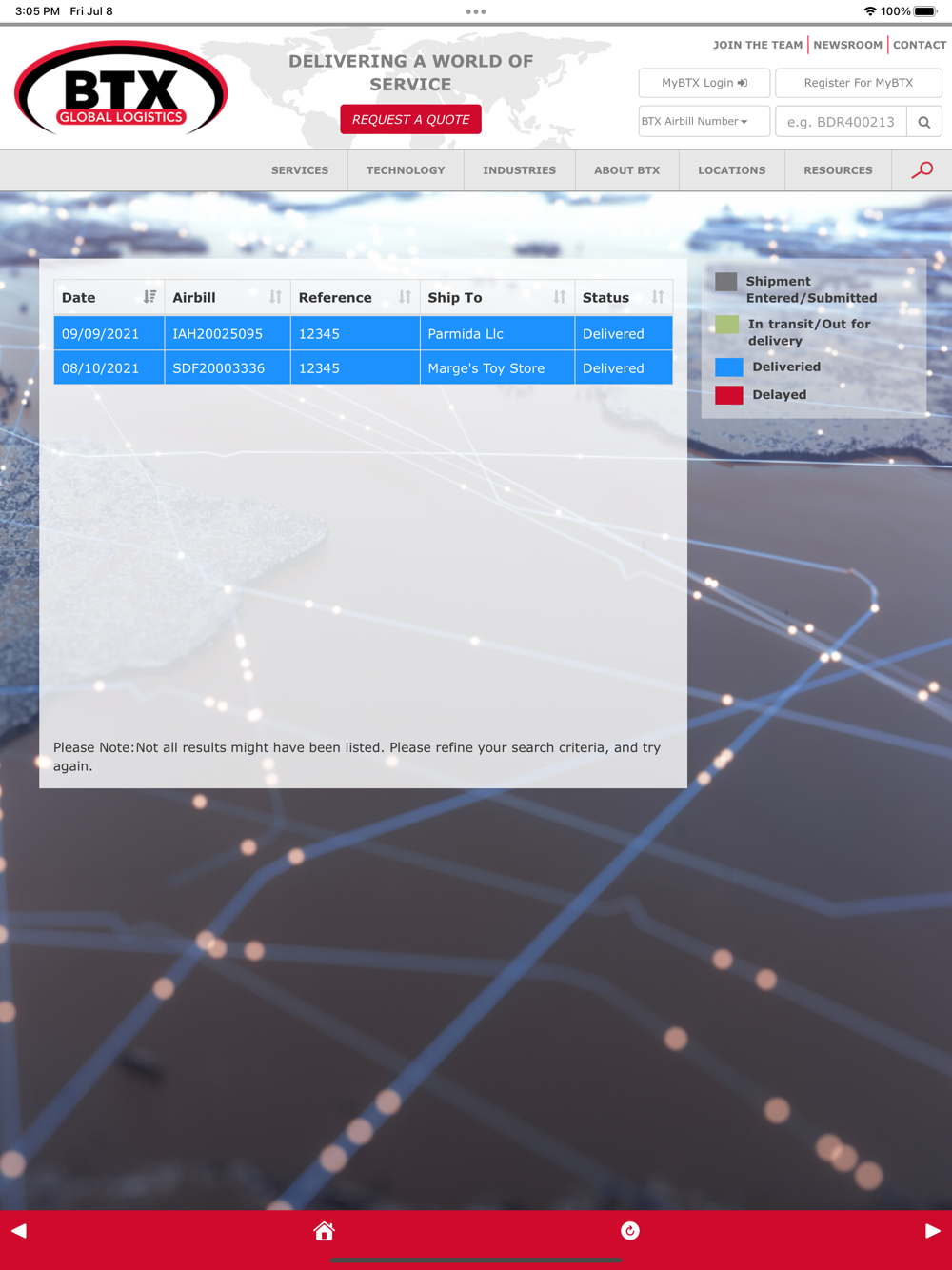Open the Services menu
Image resolution: width=952 pixels, height=1270 pixels.
(300, 170)
